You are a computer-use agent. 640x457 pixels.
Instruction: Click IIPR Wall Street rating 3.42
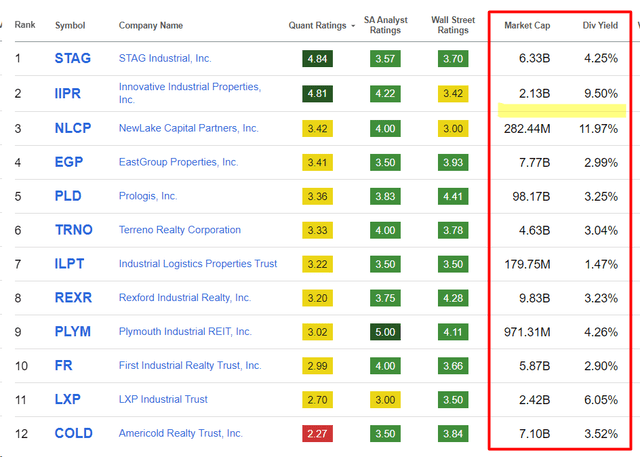[453, 94]
